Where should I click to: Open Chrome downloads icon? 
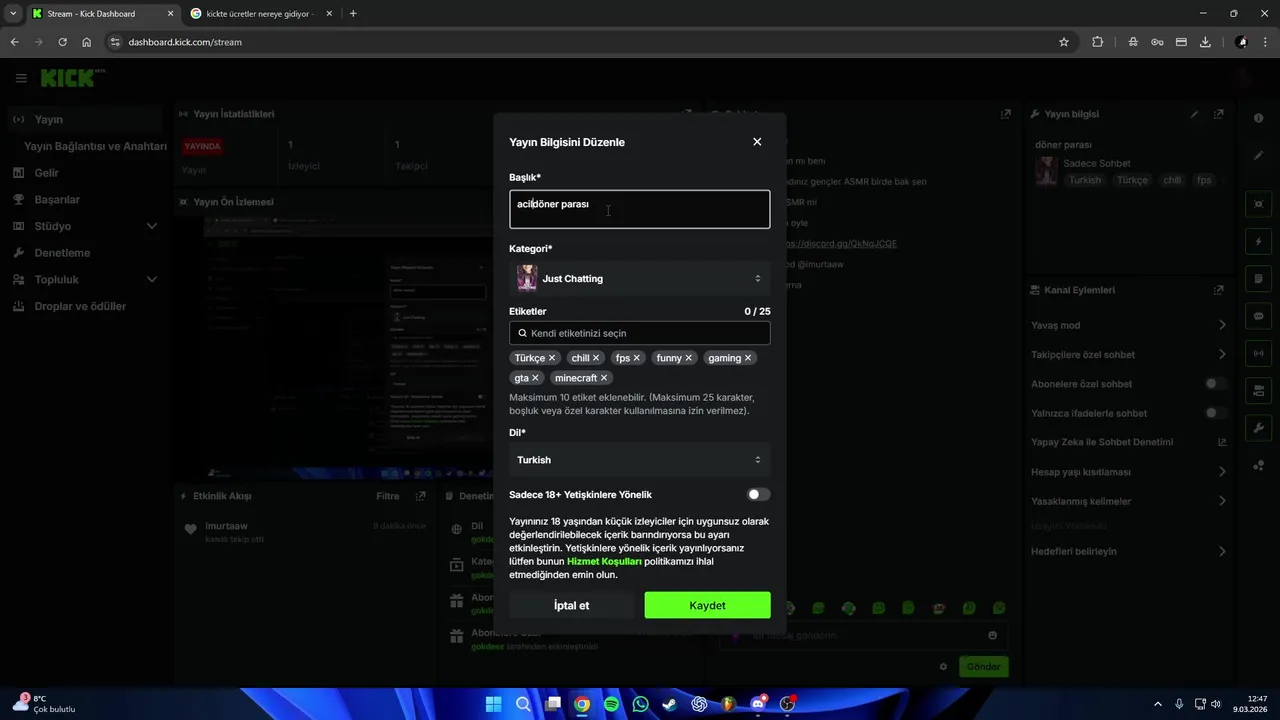[1205, 42]
